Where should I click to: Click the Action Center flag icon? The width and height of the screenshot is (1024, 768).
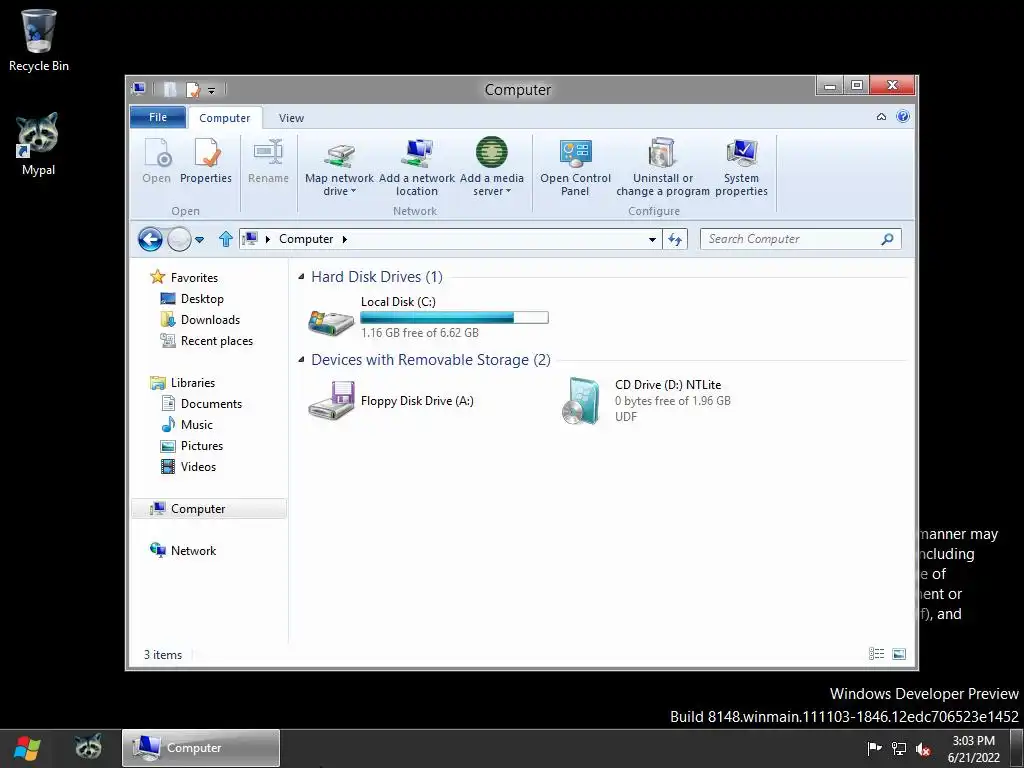[874, 748]
